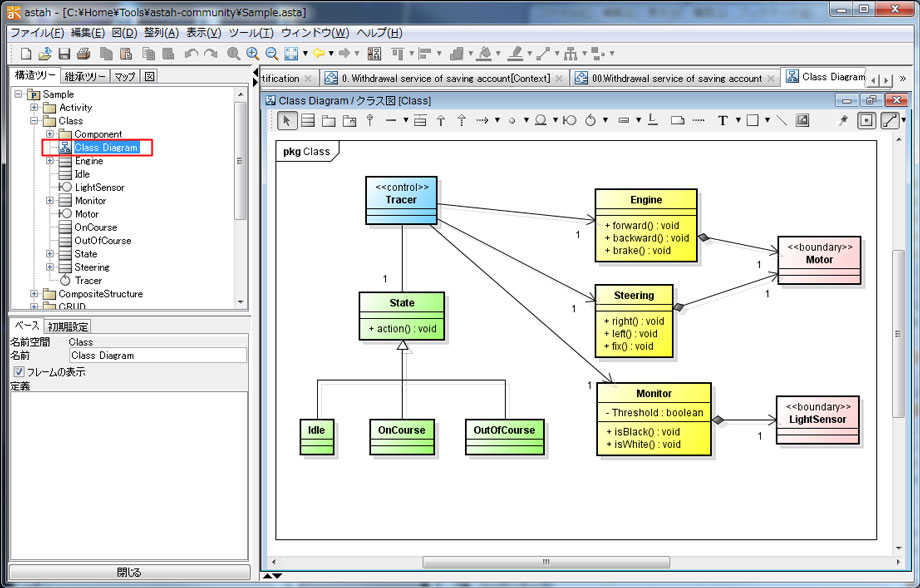Screen dimensions: 920x588
Task: Click the 名前 field containing Class Diagram
Action: point(158,356)
